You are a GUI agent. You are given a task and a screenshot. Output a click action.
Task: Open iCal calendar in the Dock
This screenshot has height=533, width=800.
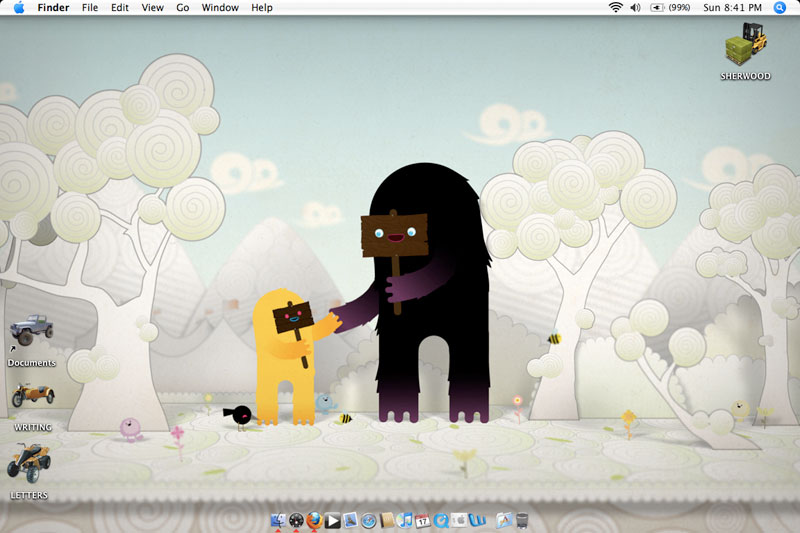422,521
